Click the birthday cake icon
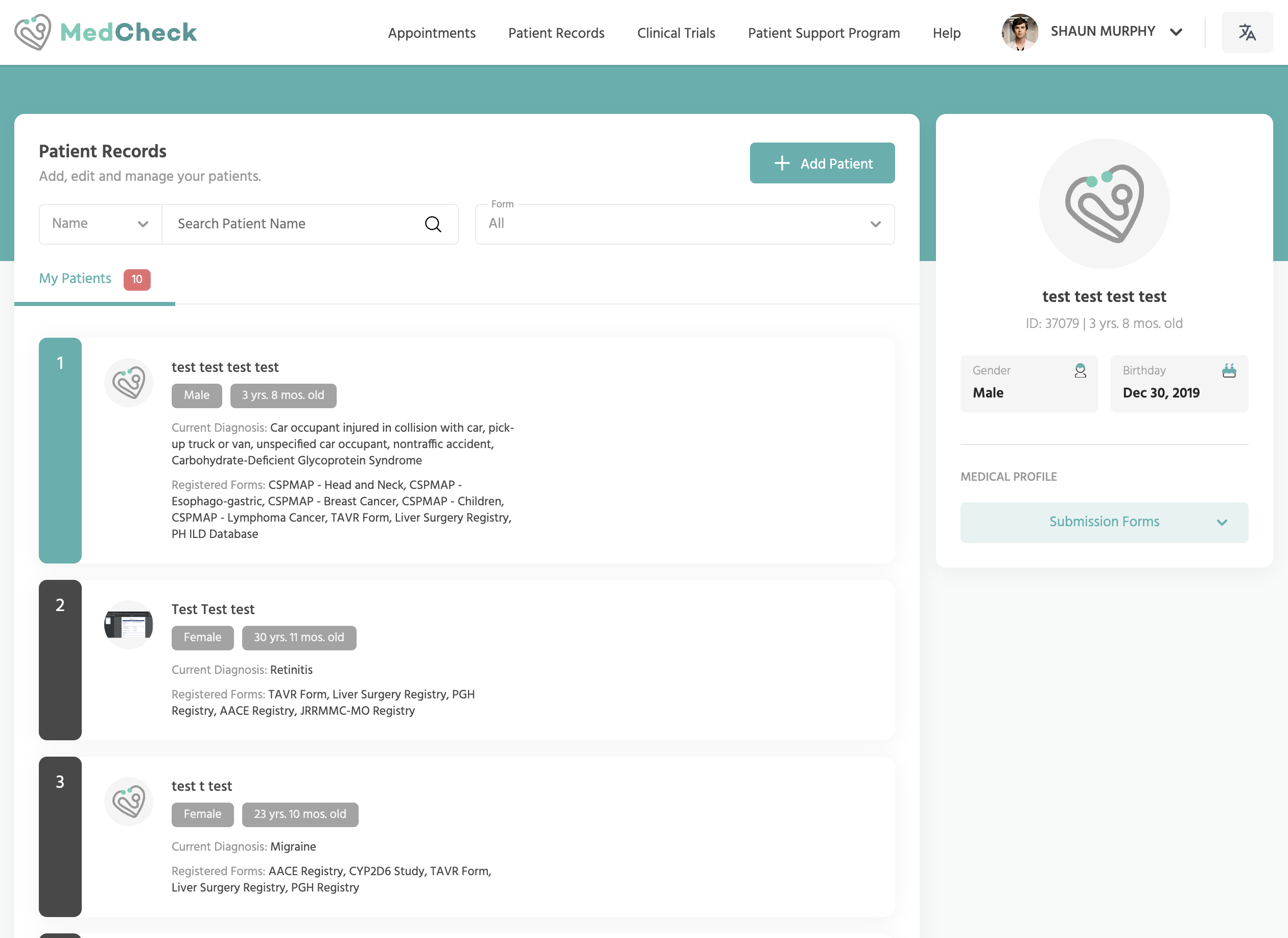Screen dimensions: 1288x938 (x=1229, y=371)
